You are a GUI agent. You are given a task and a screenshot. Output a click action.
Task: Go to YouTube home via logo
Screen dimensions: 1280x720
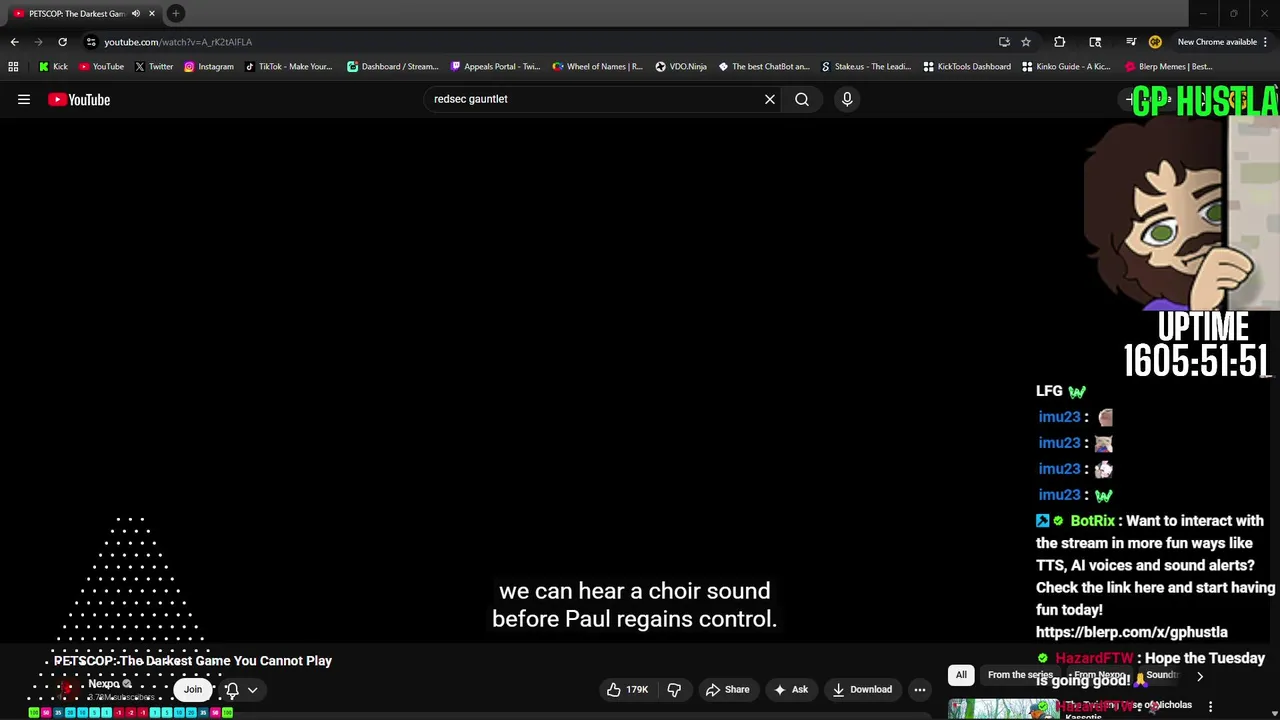[x=79, y=99]
